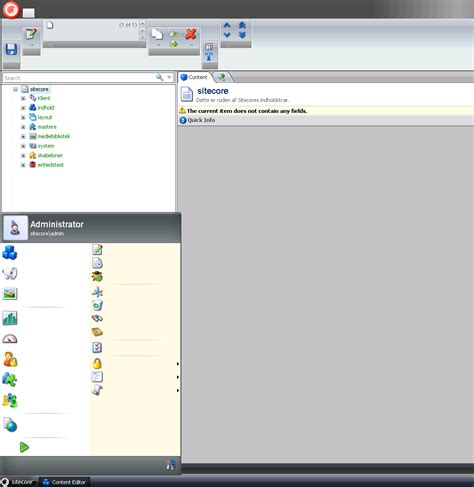Click into the Search field above the tree
Viewport: 474px width, 487px height.
(78, 78)
